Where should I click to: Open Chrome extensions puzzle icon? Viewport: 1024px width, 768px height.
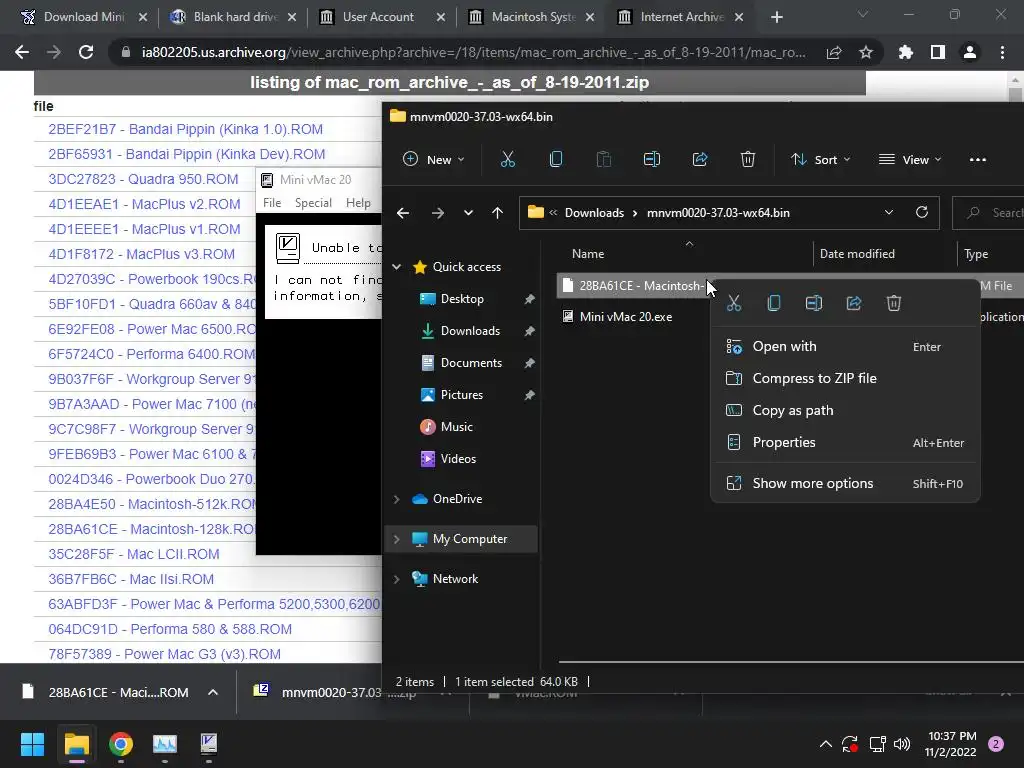pos(906,52)
